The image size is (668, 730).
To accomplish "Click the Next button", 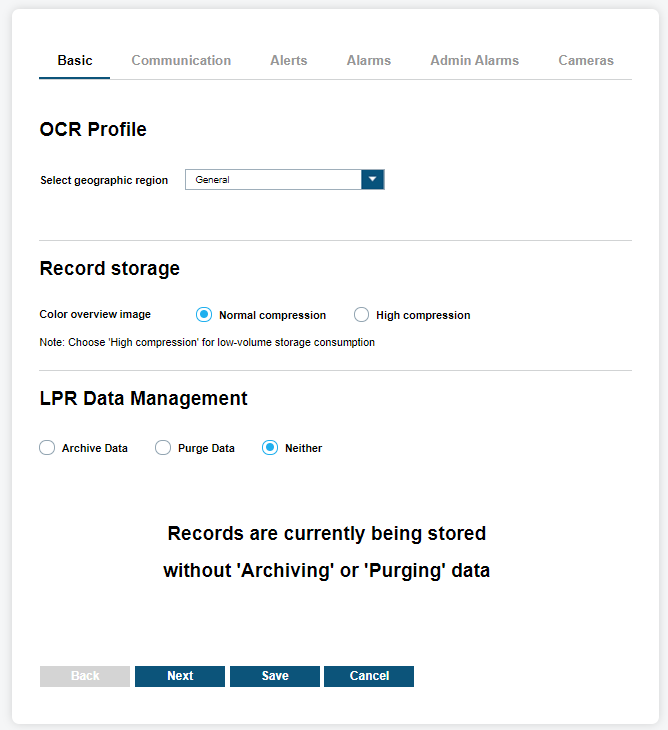I will tap(180, 676).
